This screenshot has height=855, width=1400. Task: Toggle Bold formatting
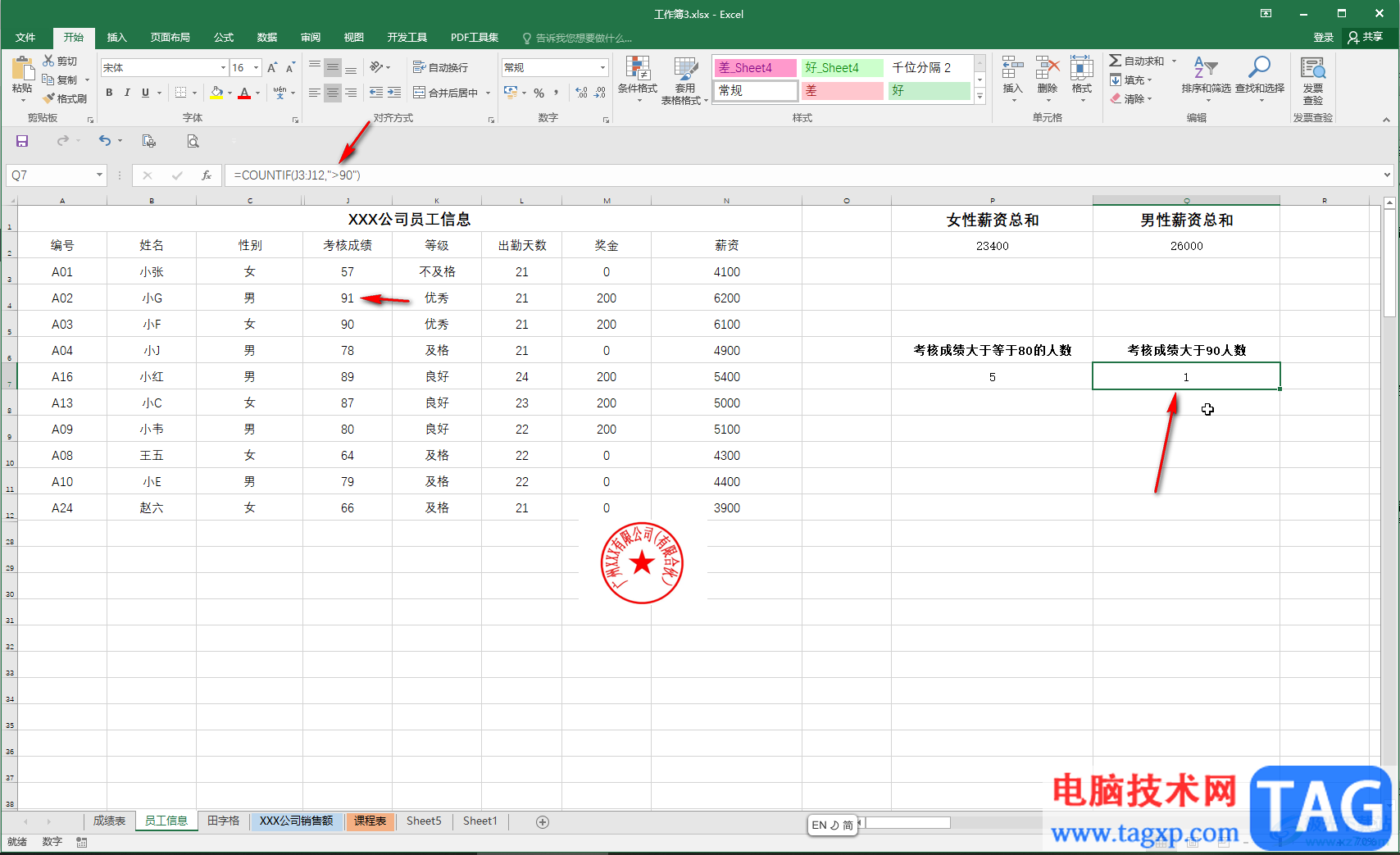pos(109,93)
